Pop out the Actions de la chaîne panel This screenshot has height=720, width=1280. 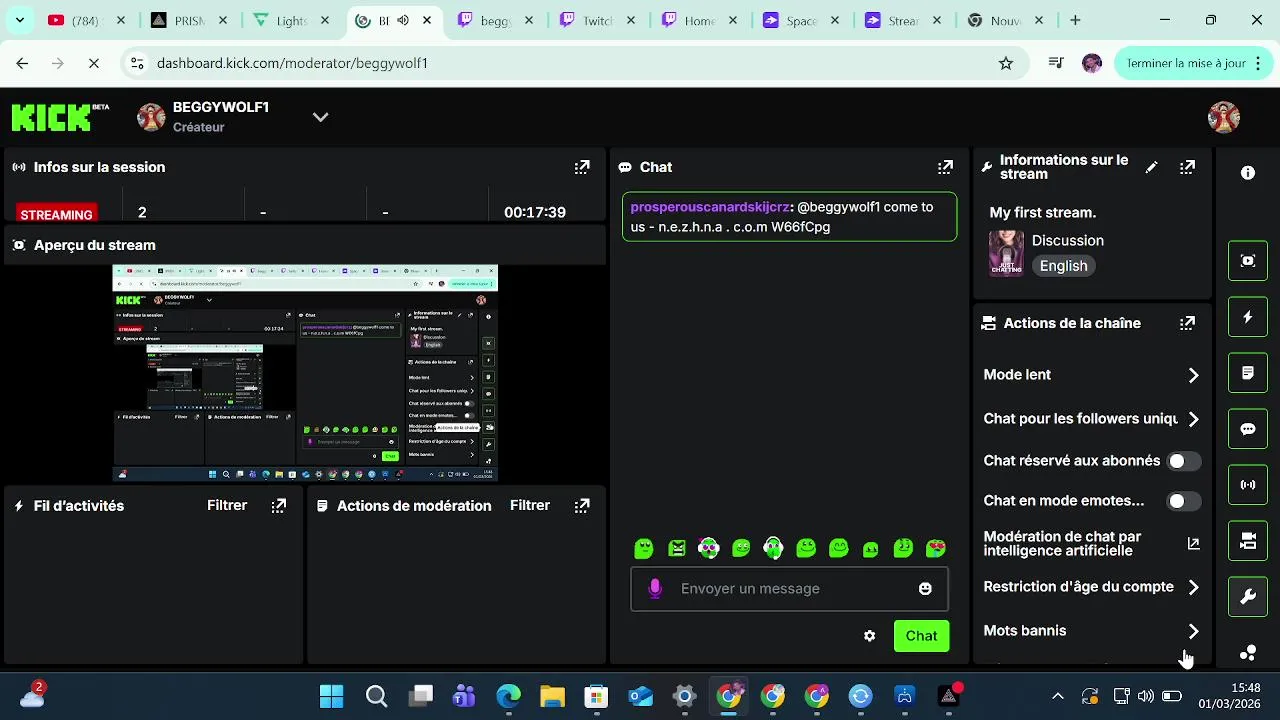click(x=1187, y=323)
